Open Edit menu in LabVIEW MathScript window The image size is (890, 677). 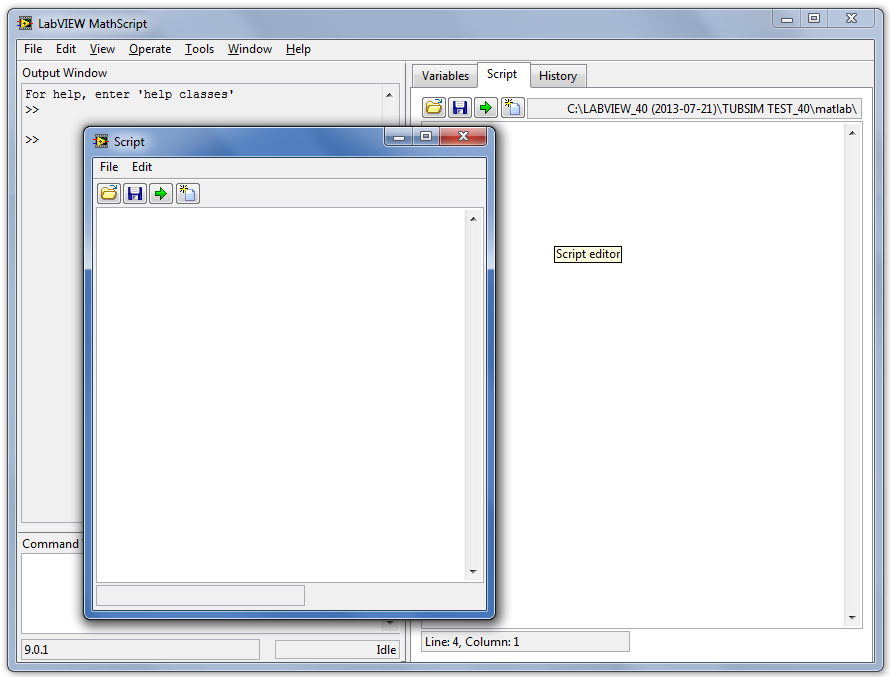66,49
